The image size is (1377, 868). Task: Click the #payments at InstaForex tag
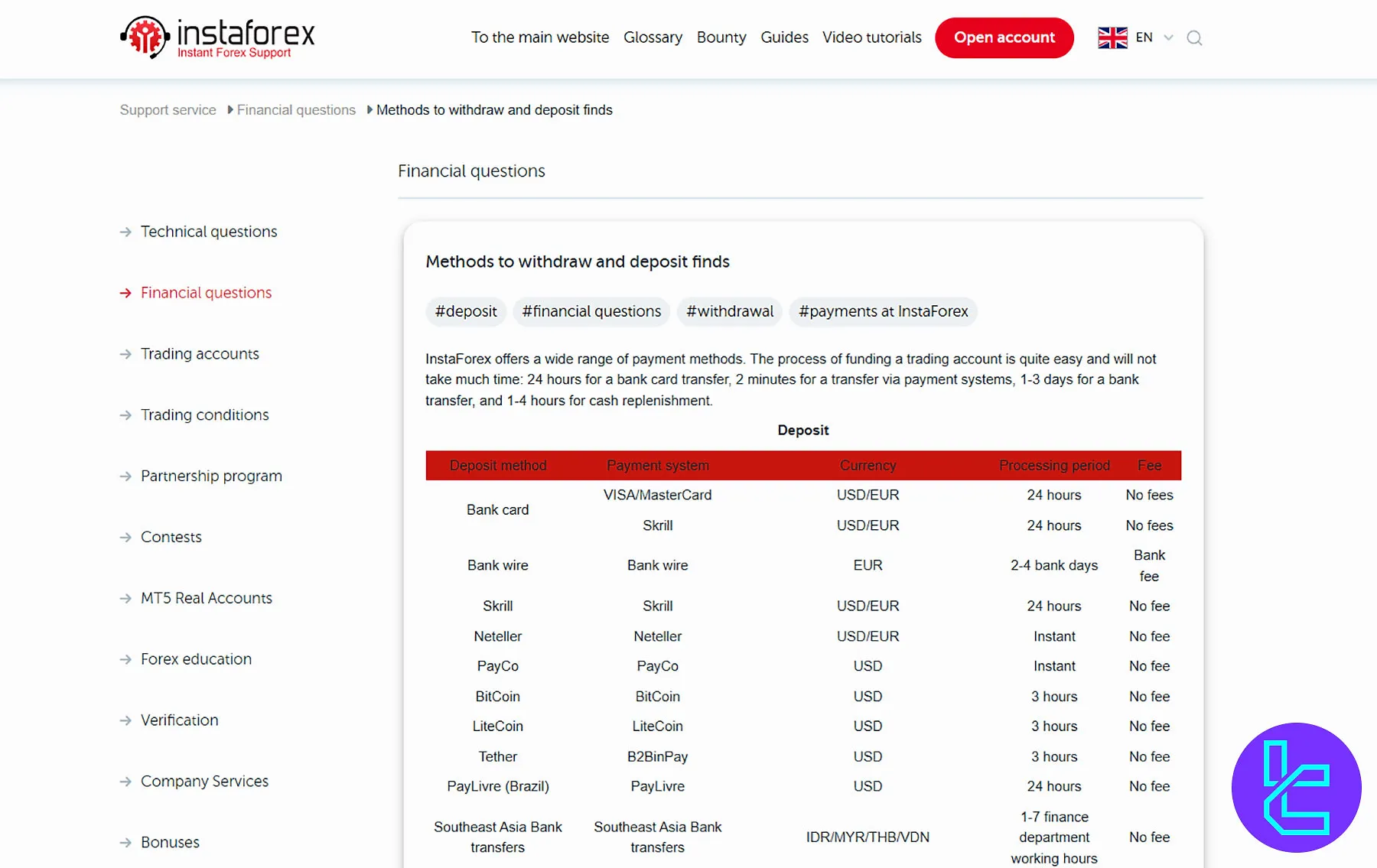click(x=884, y=311)
